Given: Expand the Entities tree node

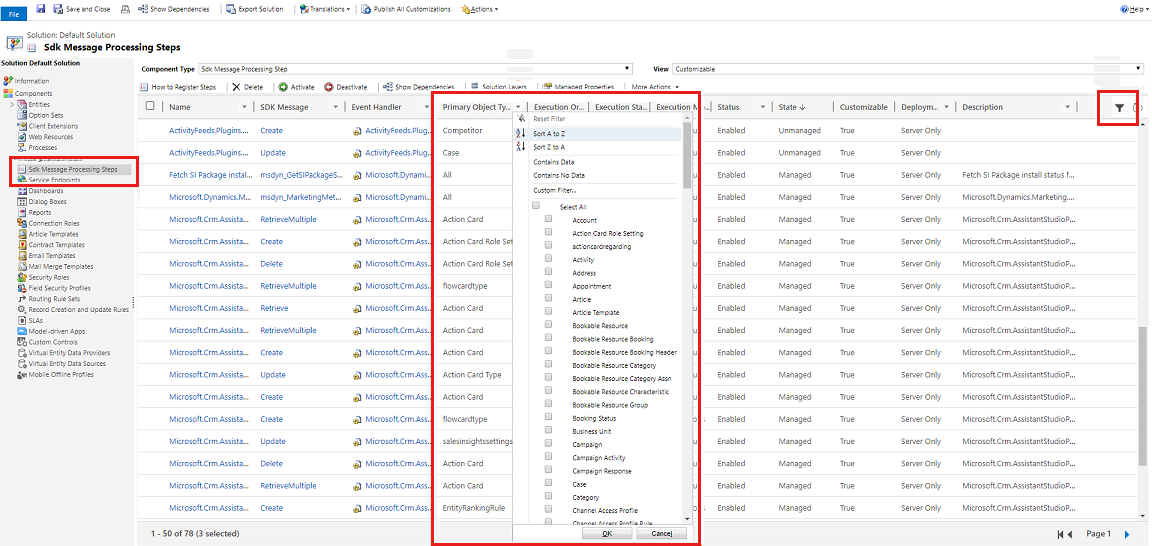Looking at the screenshot, I should click(x=12, y=104).
